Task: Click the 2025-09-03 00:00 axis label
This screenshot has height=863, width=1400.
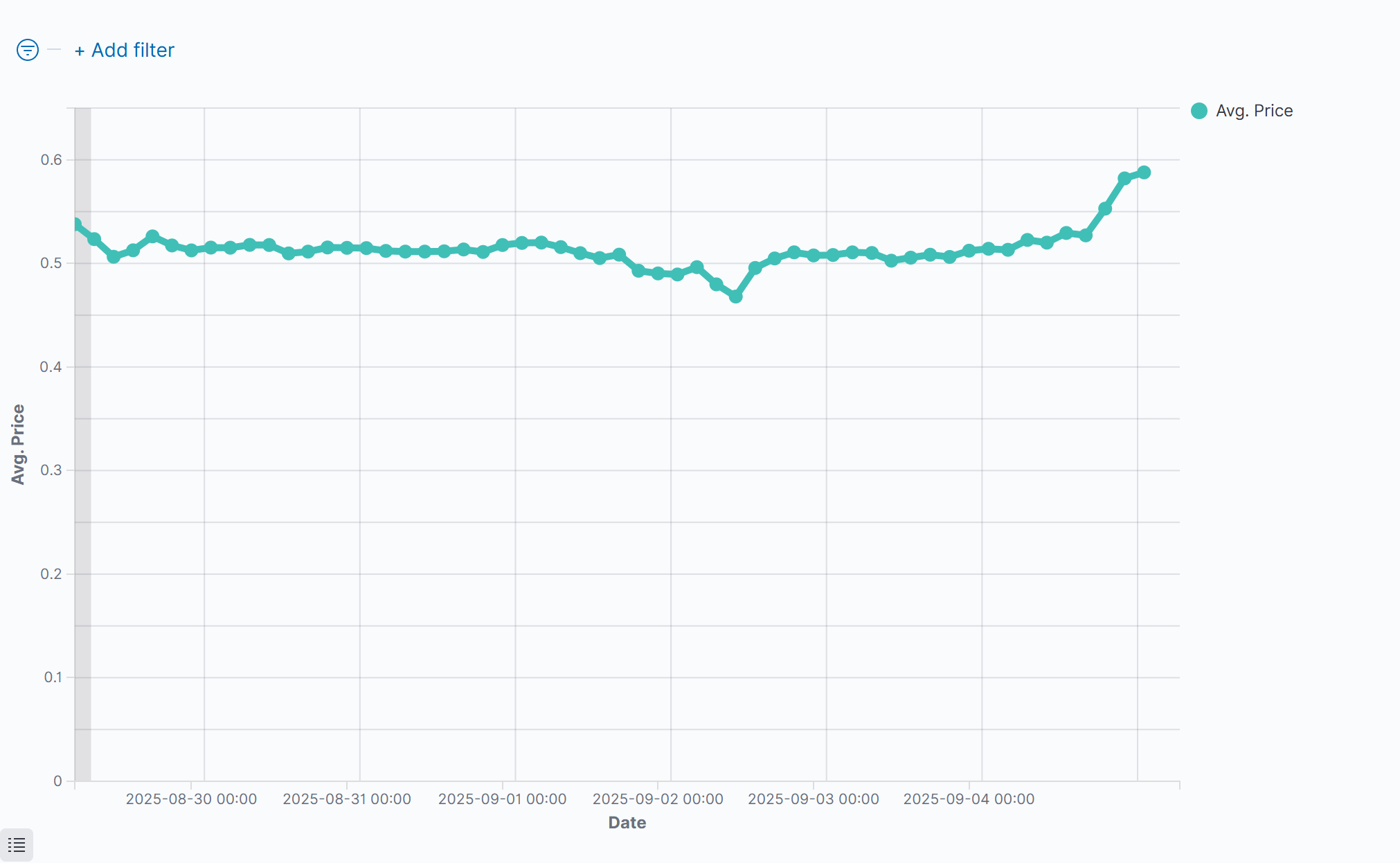Action: [814, 799]
